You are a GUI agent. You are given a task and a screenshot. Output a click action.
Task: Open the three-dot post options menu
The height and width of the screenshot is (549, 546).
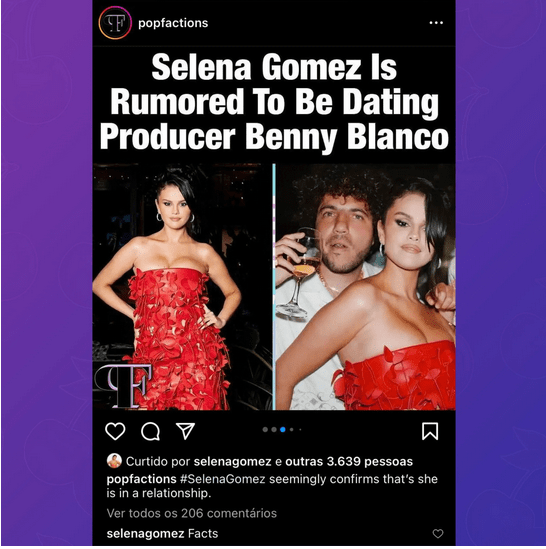(436, 23)
